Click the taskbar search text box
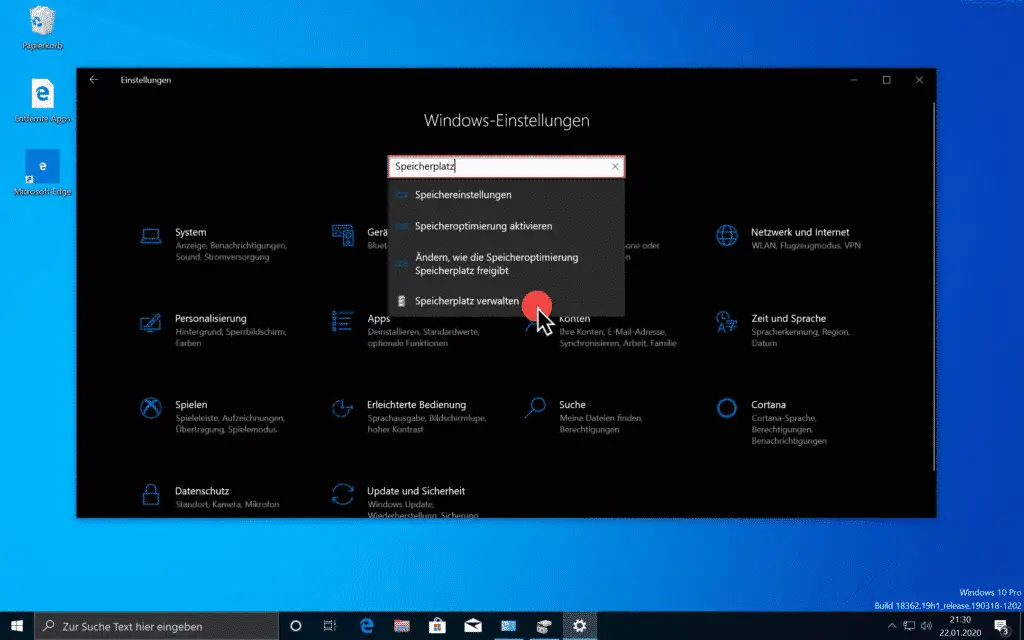Viewport: 1024px width, 640px height. click(x=157, y=626)
